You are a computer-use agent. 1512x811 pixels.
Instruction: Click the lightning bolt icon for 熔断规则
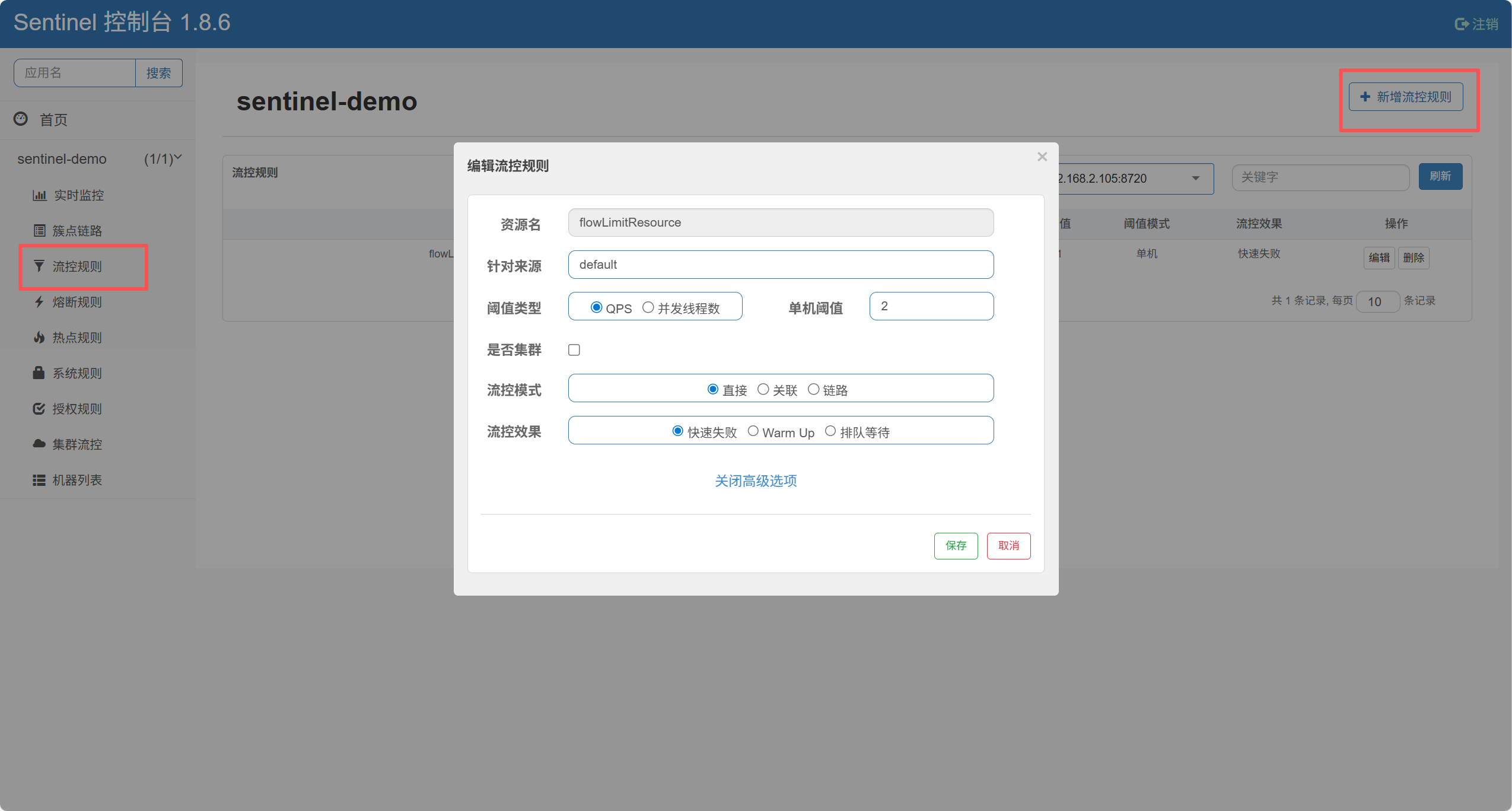[x=39, y=302]
